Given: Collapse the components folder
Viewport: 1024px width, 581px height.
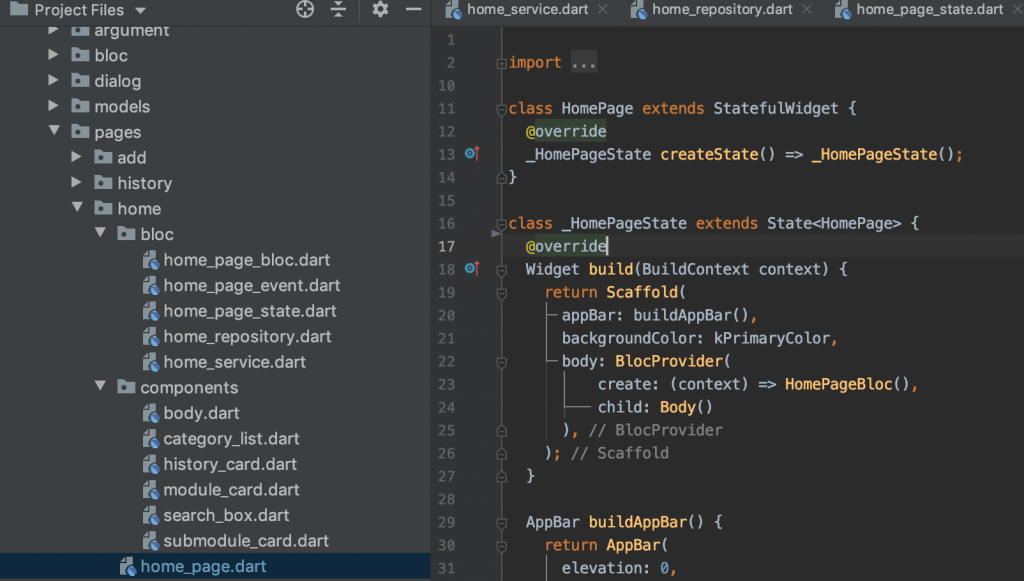Looking at the screenshot, I should 99,387.
